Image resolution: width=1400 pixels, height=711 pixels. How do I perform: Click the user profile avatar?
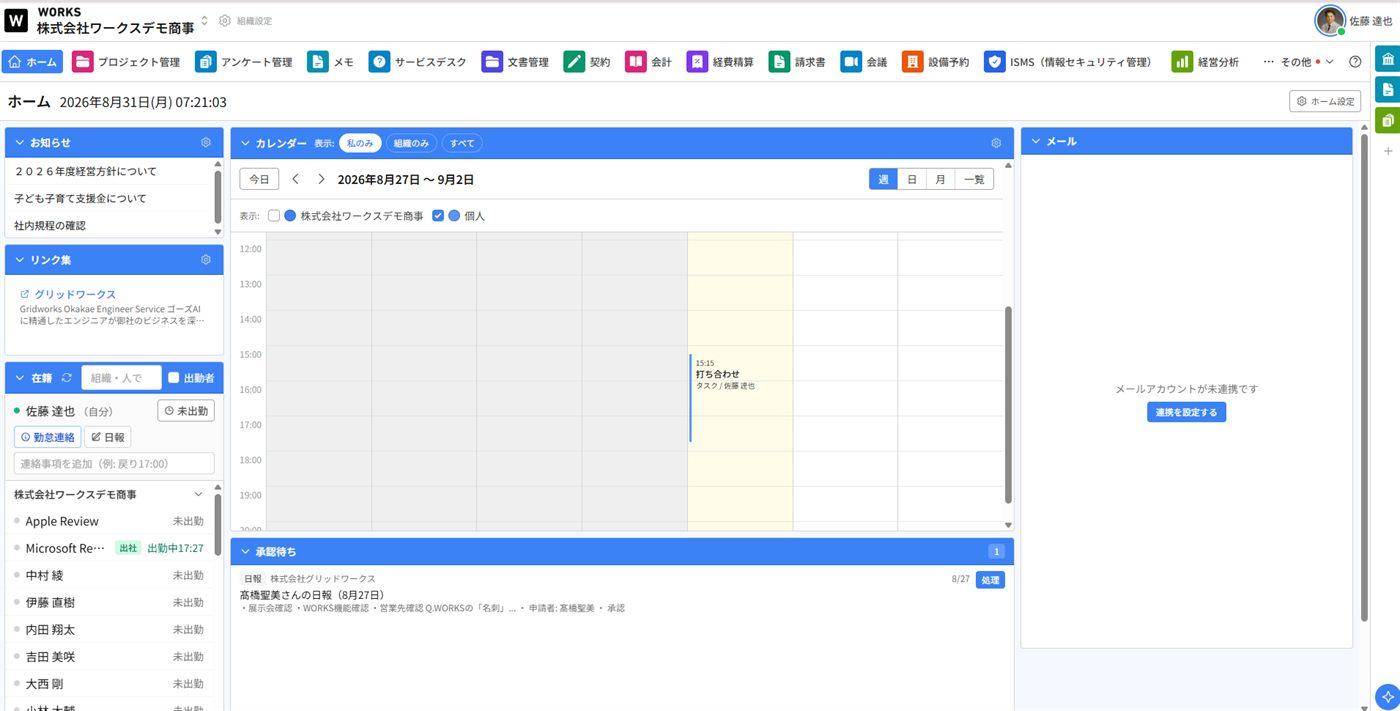coord(1330,20)
